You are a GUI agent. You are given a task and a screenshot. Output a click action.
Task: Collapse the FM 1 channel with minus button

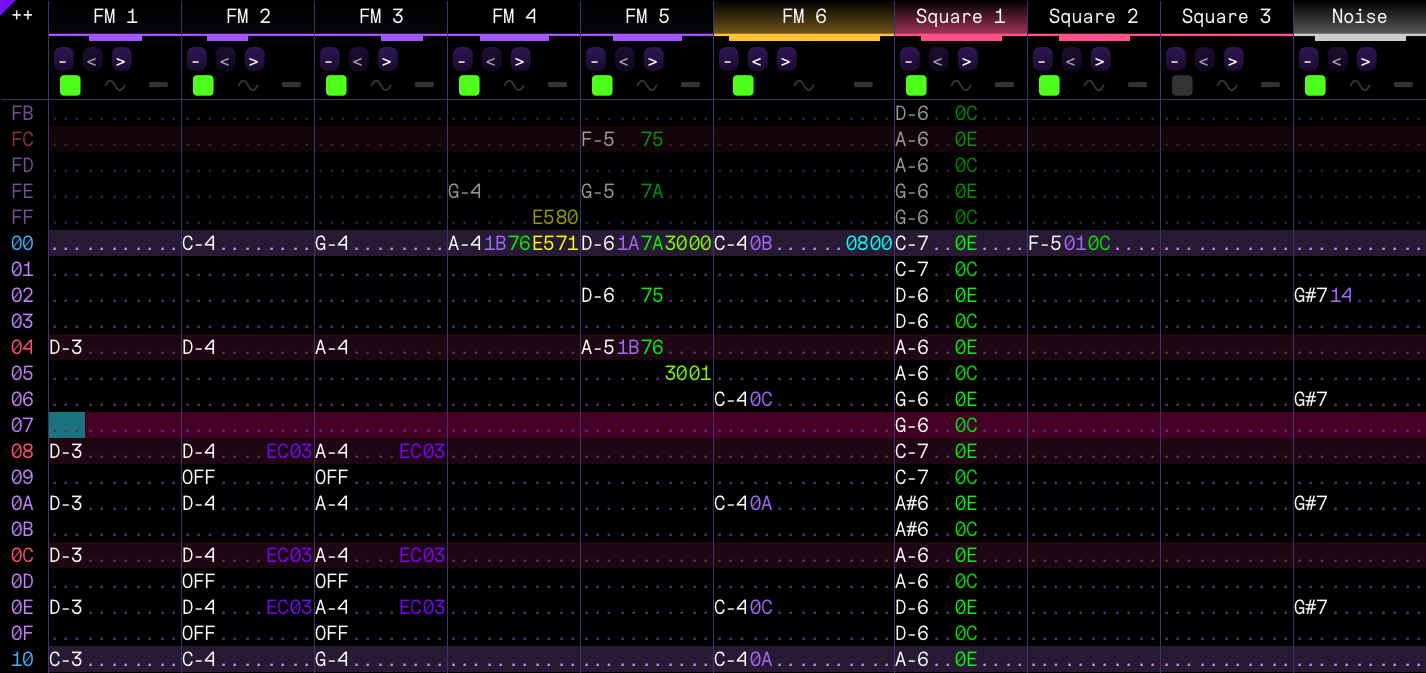(x=63, y=60)
